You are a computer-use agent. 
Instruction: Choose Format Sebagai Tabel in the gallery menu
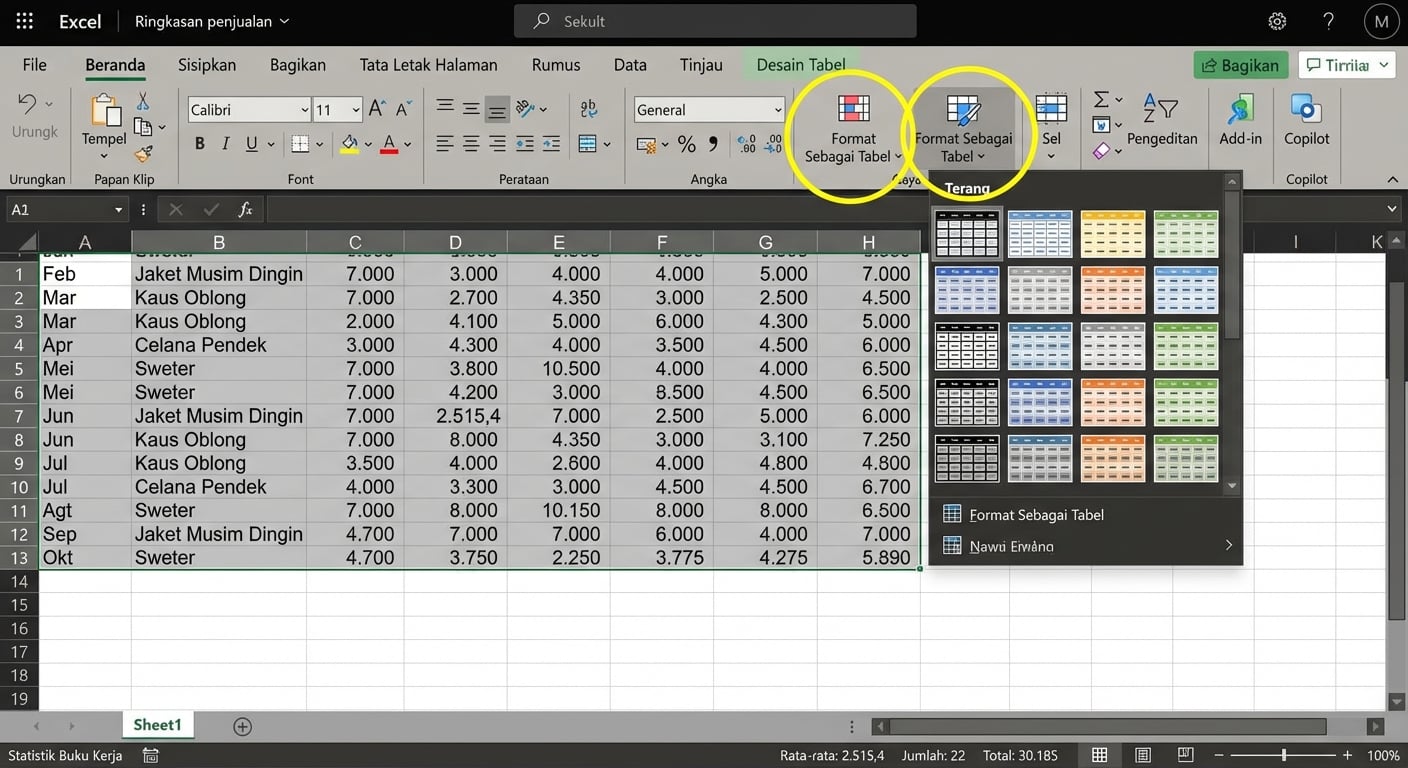pyautogui.click(x=1034, y=514)
